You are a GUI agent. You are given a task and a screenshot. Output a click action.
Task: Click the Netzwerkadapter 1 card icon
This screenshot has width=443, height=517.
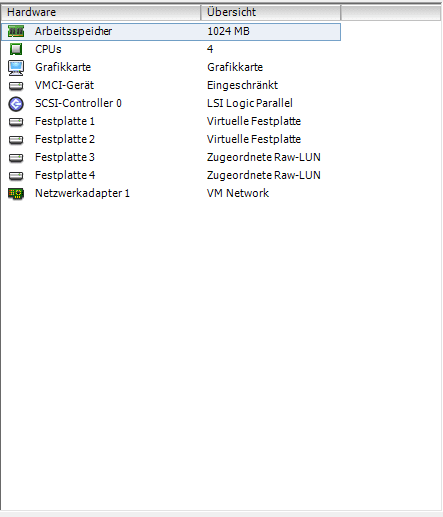[x=16, y=194]
